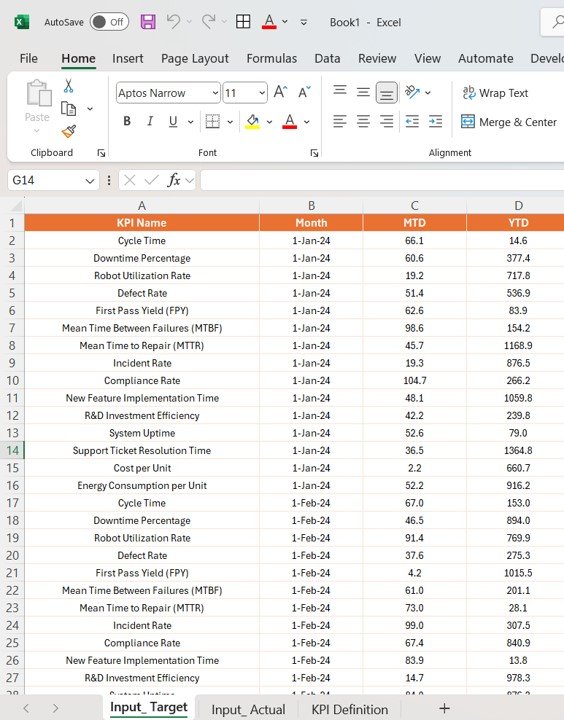The image size is (564, 720).
Task: Switch to the Review tab
Action: click(377, 58)
